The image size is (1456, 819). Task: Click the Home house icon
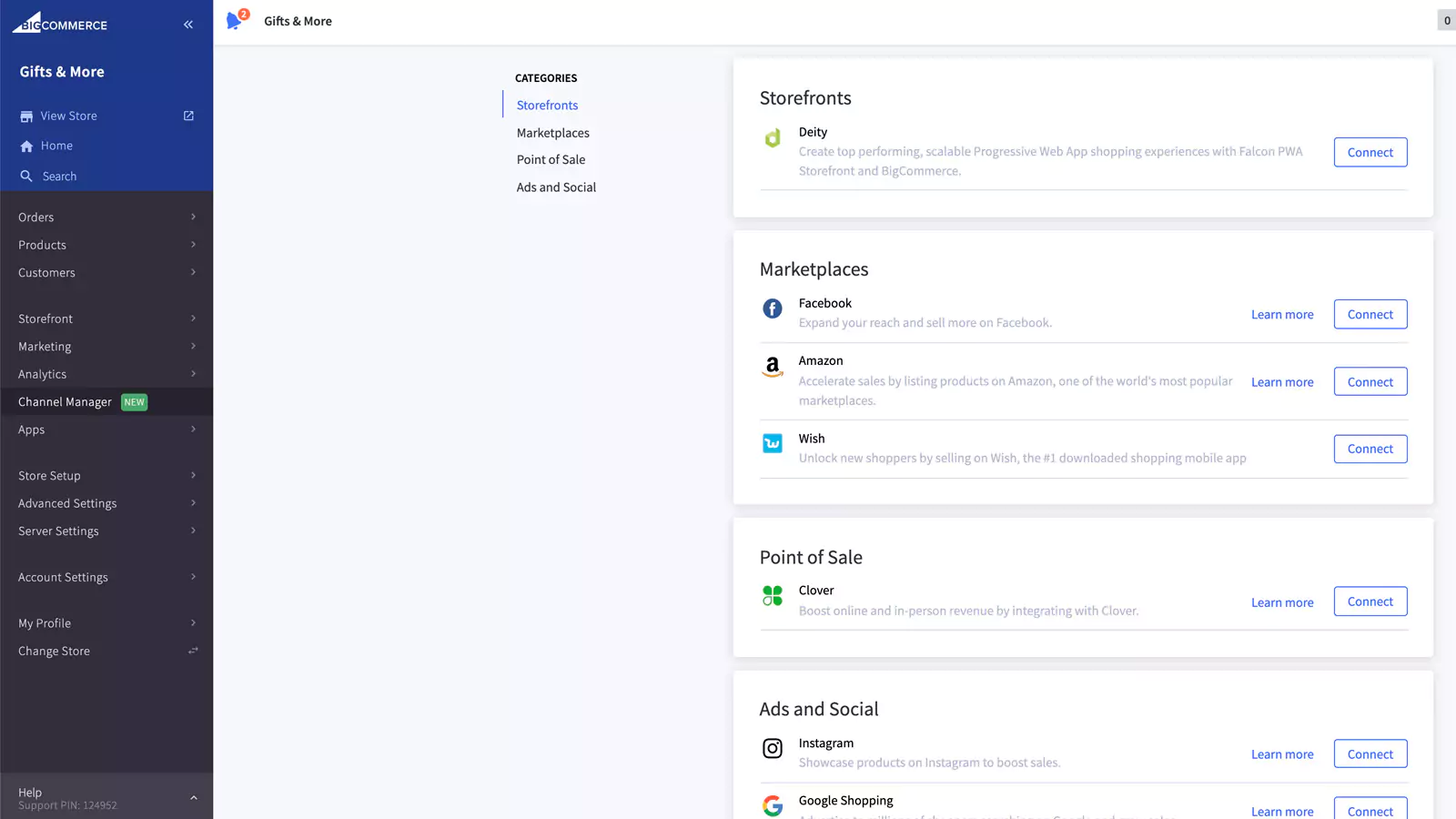pyautogui.click(x=26, y=146)
